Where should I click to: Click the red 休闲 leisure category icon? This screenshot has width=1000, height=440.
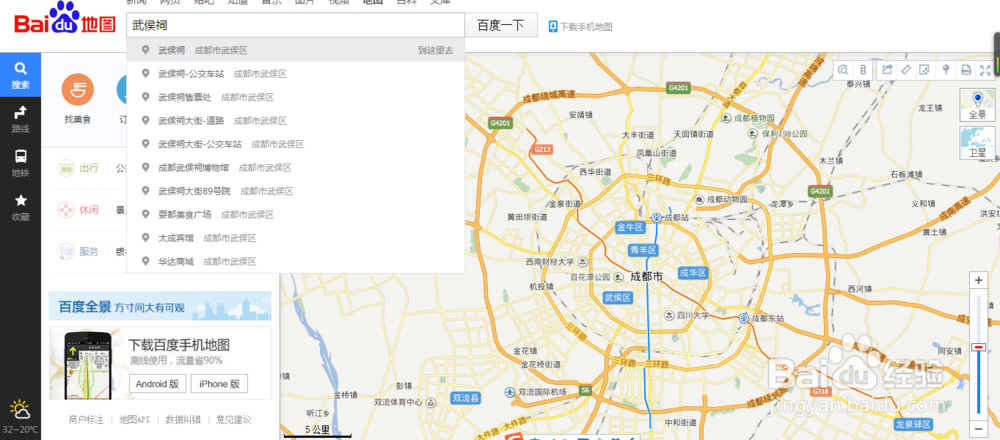(x=66, y=210)
